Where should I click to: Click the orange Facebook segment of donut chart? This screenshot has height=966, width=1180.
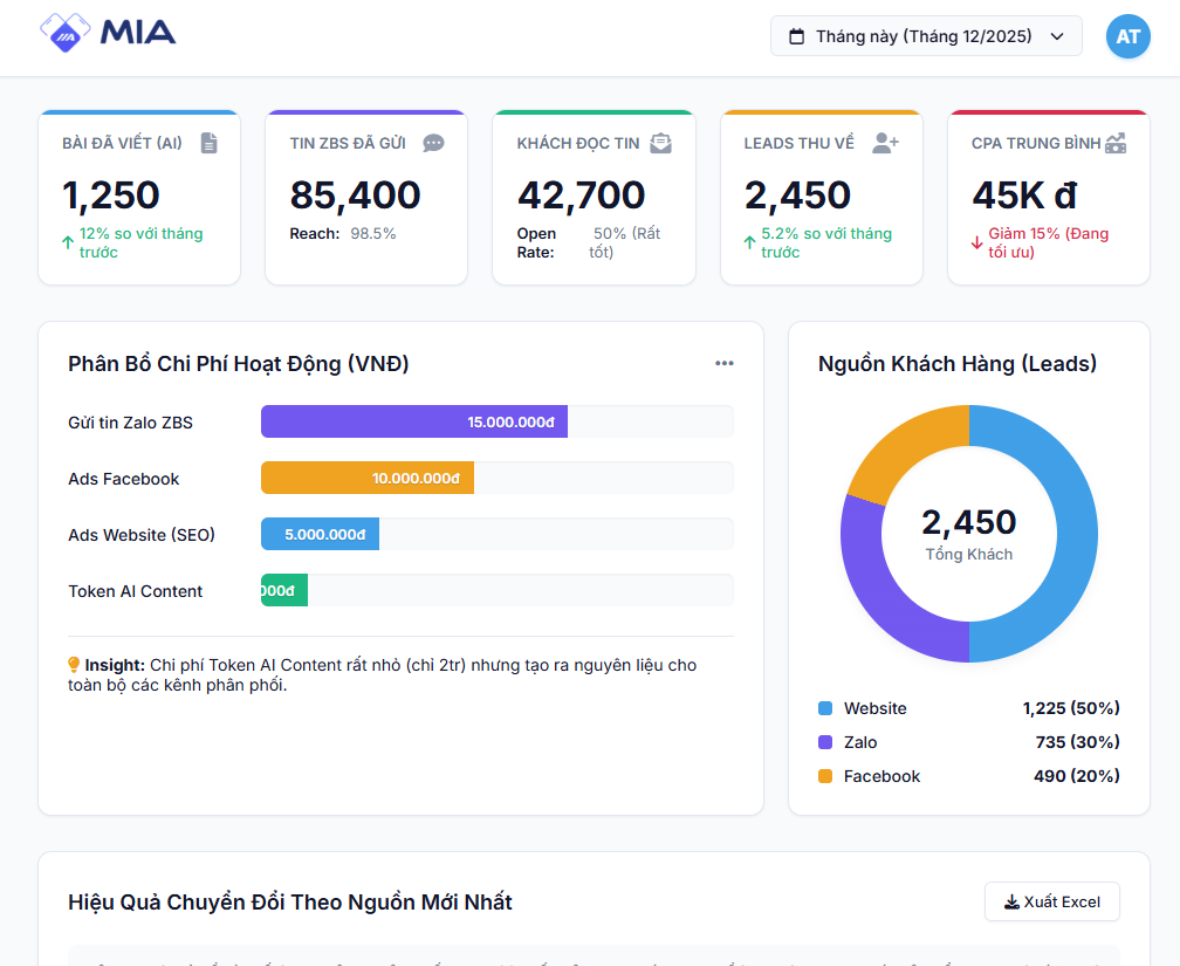(x=905, y=446)
